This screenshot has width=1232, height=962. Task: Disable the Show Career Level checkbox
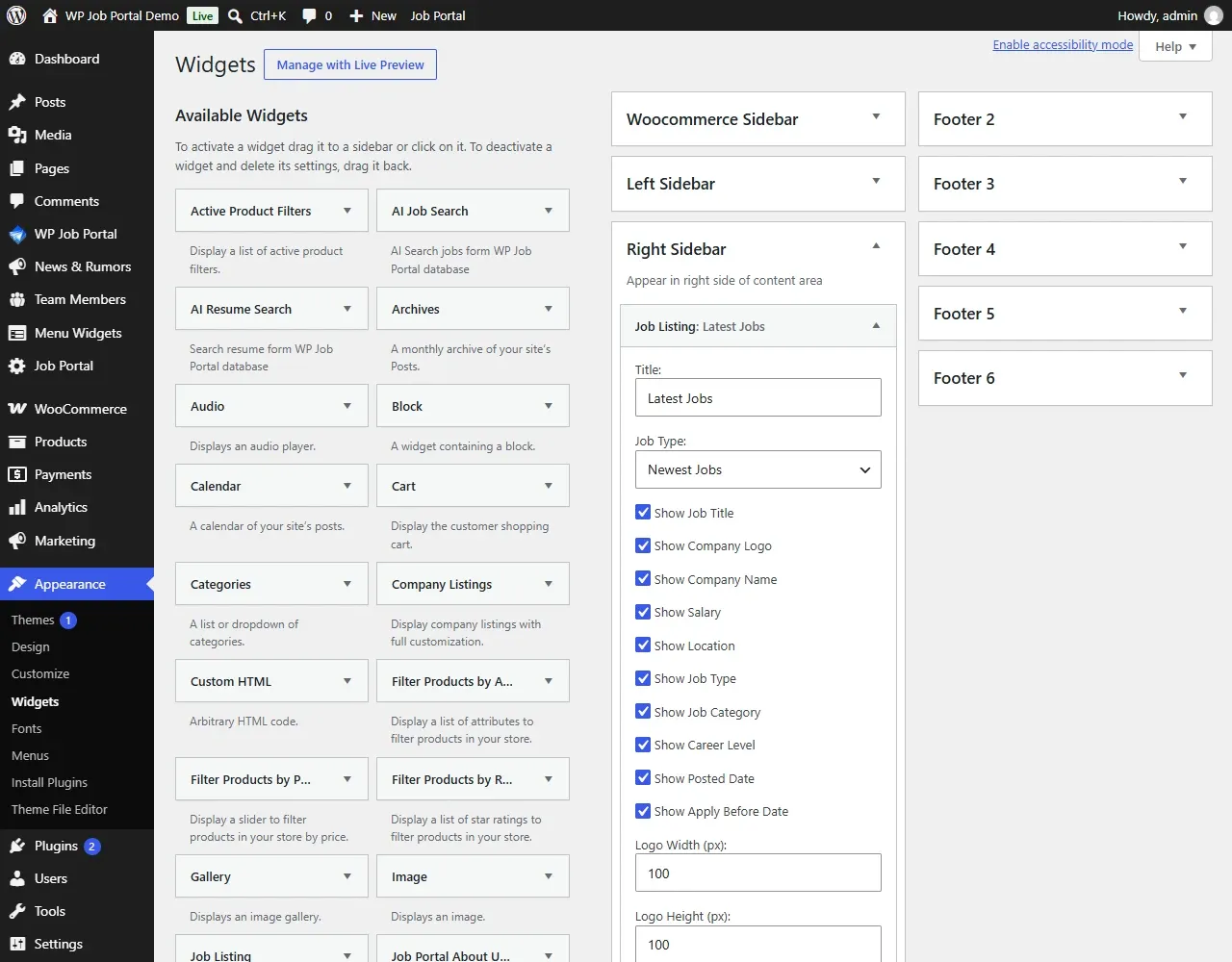[x=643, y=745]
